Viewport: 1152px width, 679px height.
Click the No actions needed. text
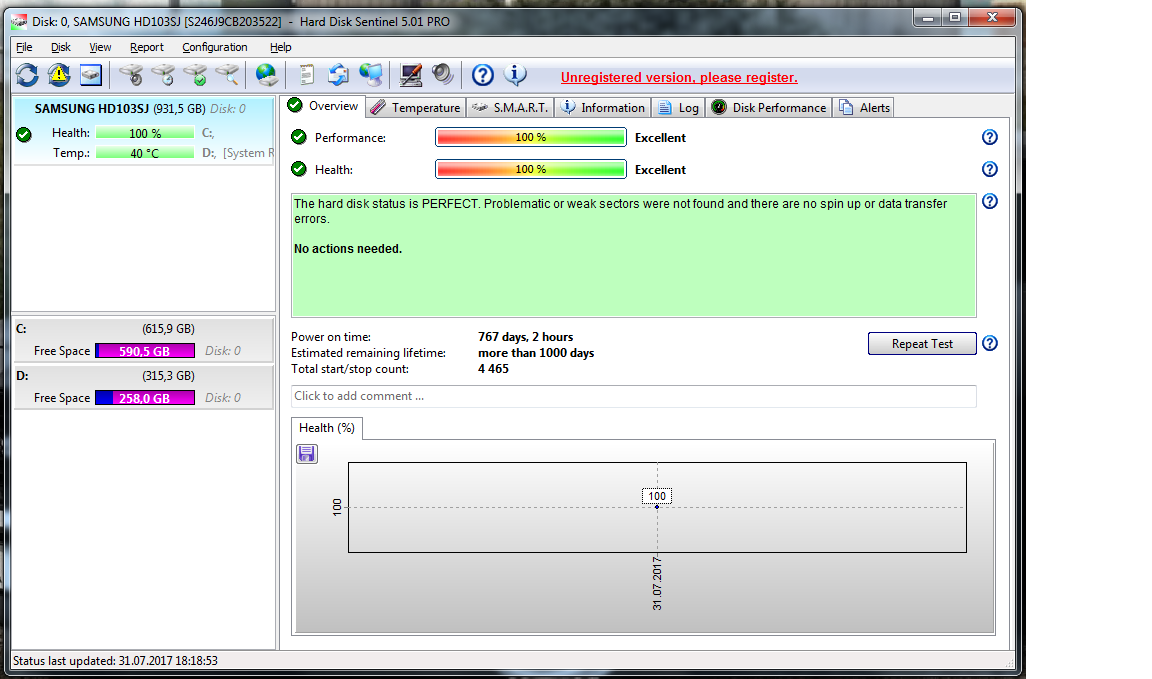[348, 248]
